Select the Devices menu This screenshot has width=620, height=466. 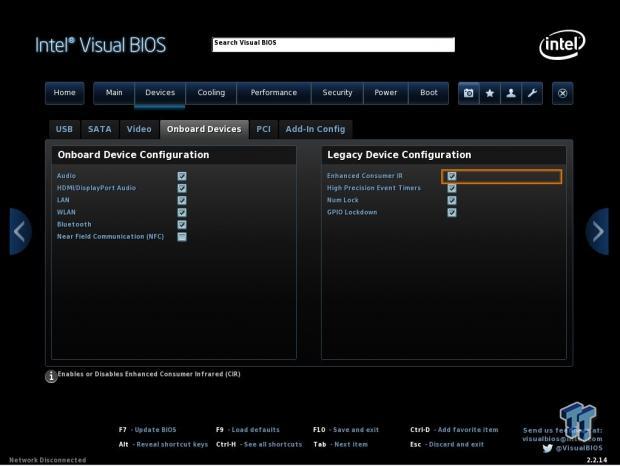160,93
